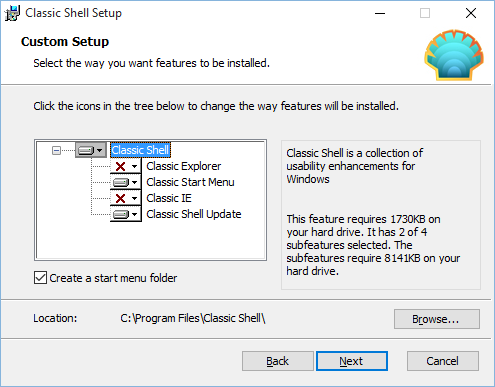Click the installer icon in the title bar

13,13
